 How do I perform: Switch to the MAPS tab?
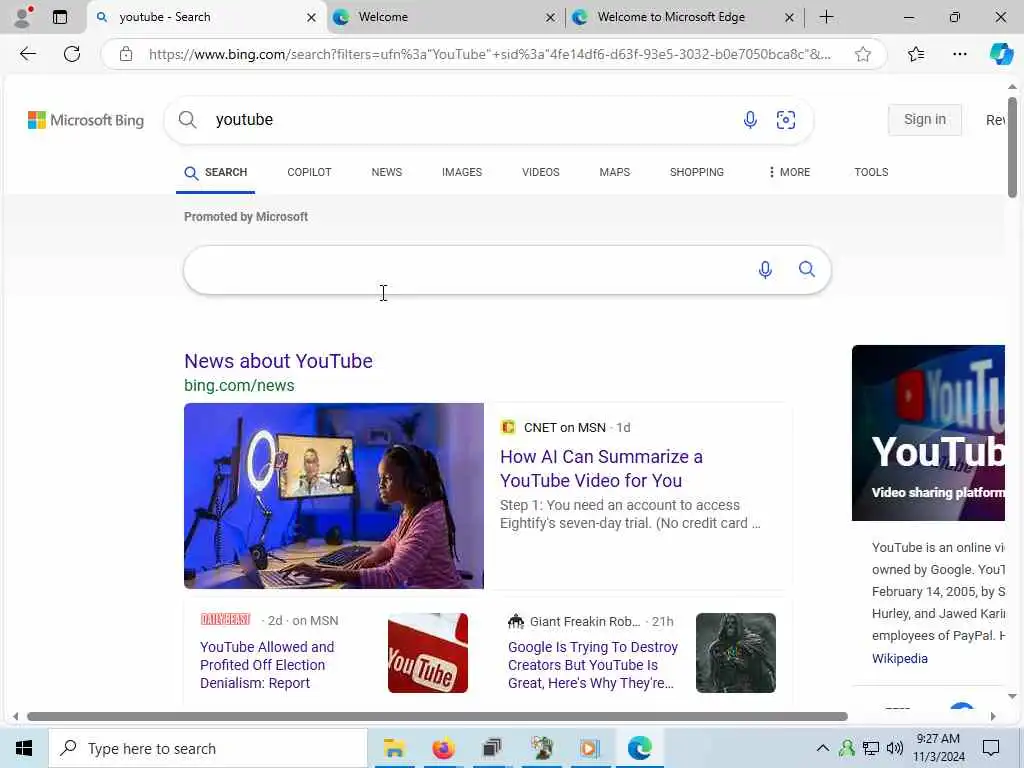(615, 172)
